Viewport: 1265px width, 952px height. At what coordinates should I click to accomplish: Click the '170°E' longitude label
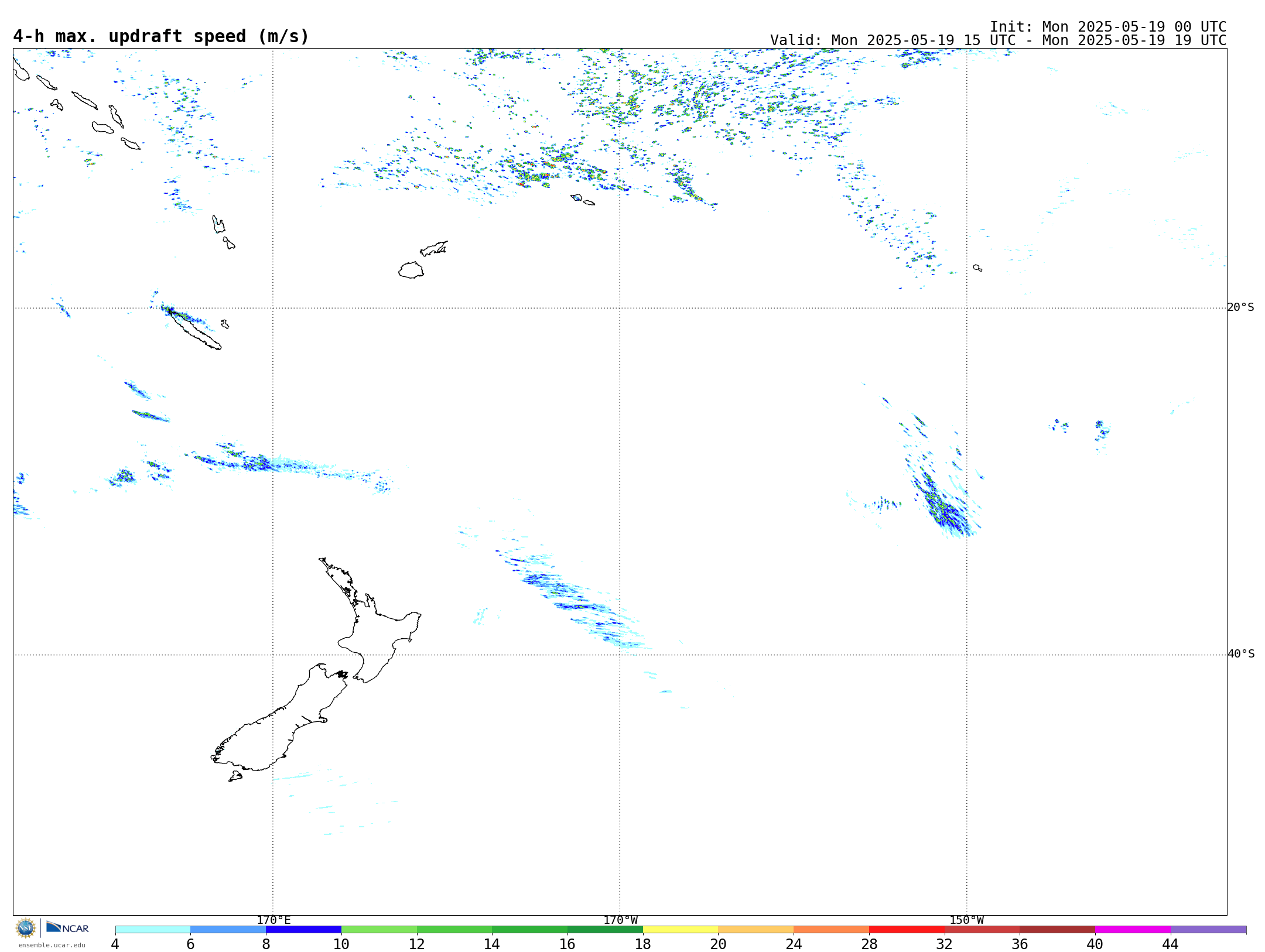coord(273,920)
